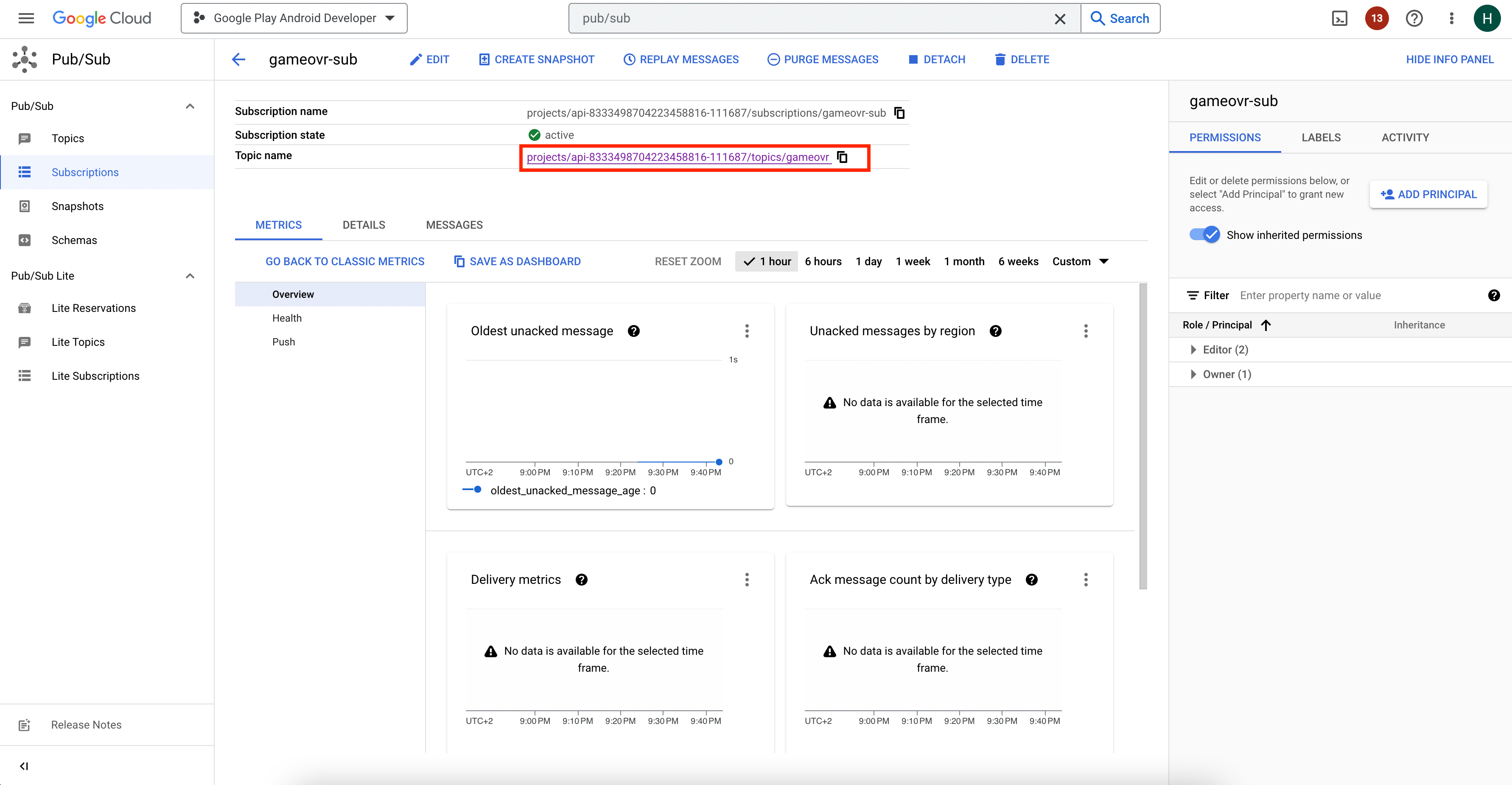The image size is (1512, 785).
Task: Go back with the left arrow icon
Action: tap(238, 59)
